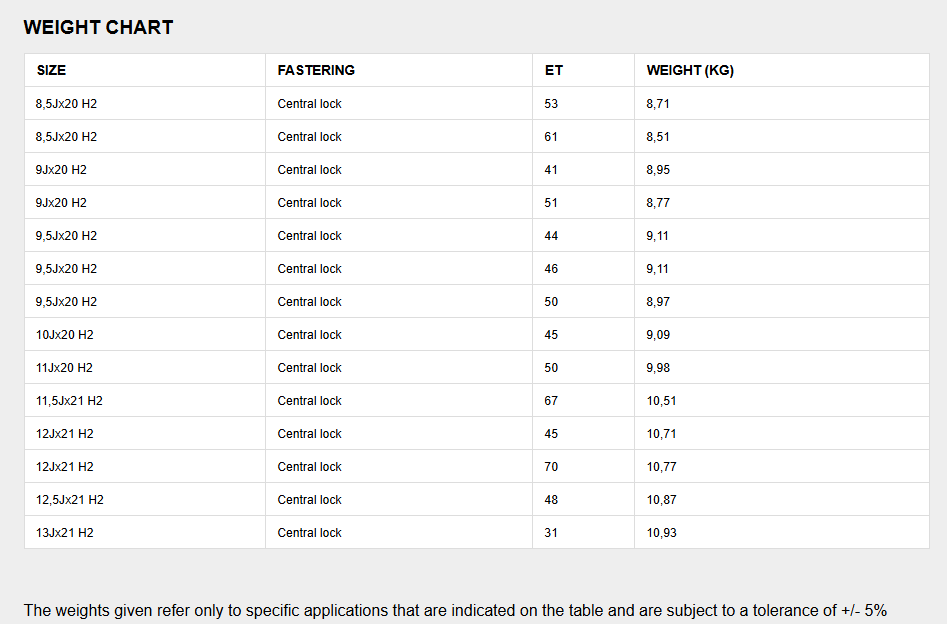Select Central lock in 13Jx21 row
Screen dimensions: 947x624
(x=309, y=533)
